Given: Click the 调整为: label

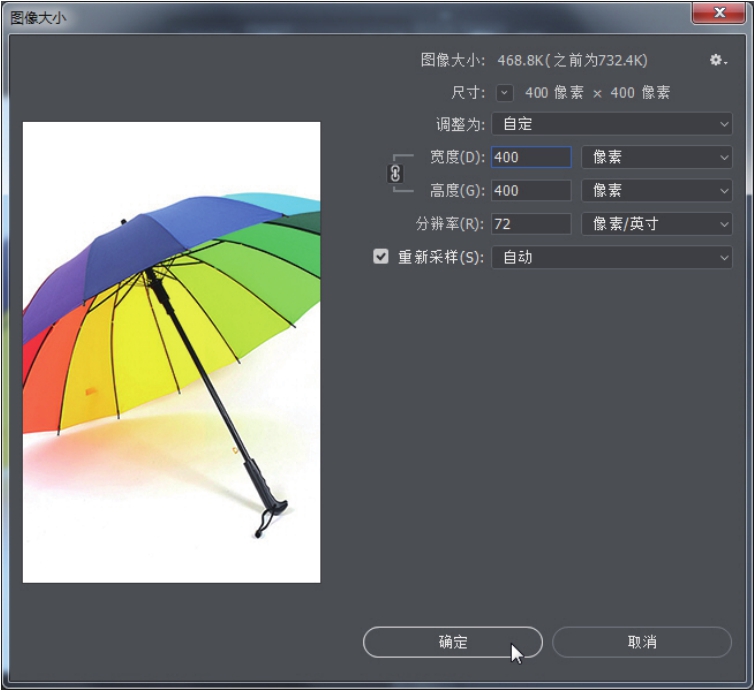Looking at the screenshot, I should [x=460, y=125].
